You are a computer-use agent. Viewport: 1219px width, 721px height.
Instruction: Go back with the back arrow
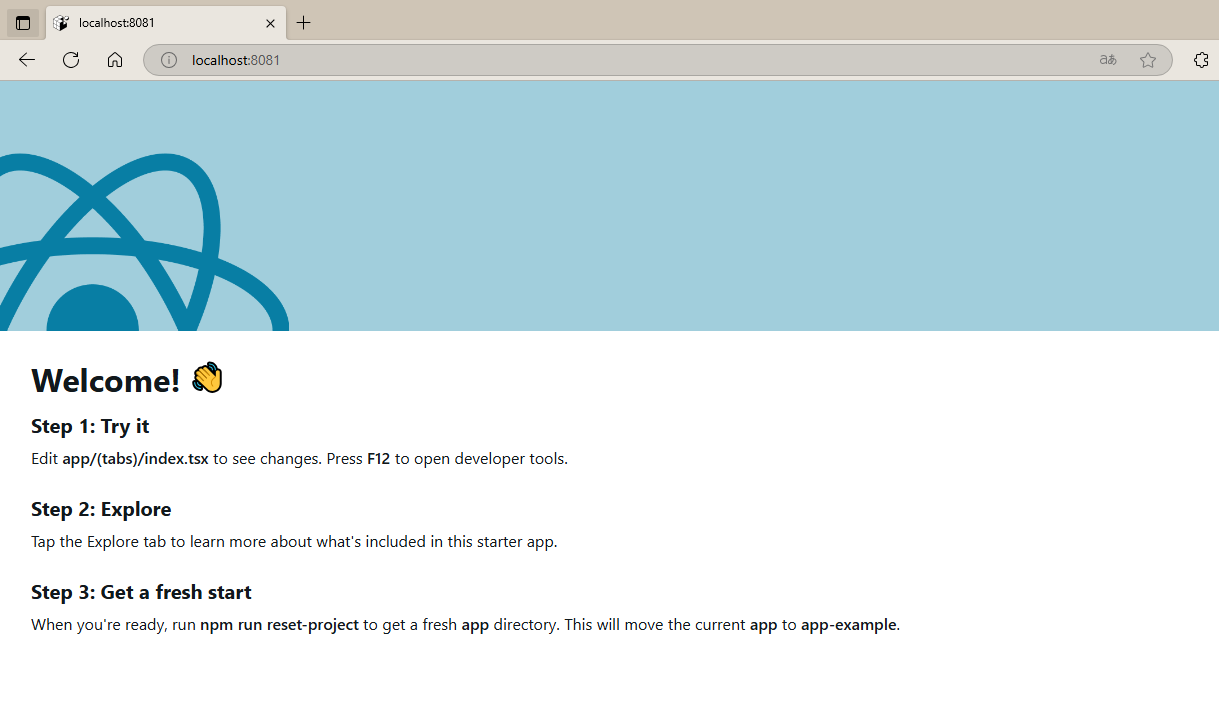point(27,60)
